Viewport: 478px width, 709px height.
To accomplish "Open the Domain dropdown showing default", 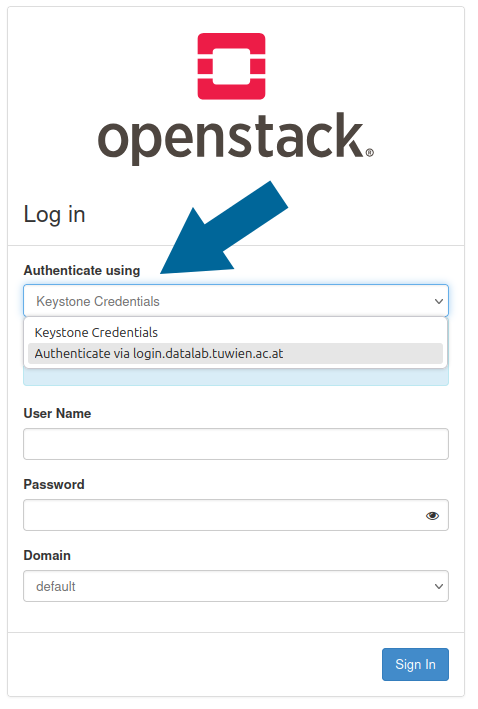I will pos(236,586).
